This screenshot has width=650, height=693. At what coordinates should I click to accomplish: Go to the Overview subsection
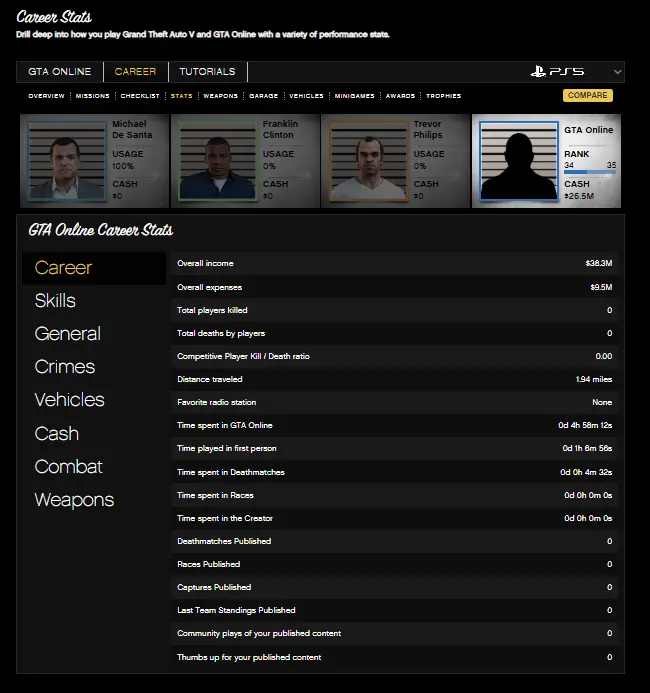[x=46, y=96]
